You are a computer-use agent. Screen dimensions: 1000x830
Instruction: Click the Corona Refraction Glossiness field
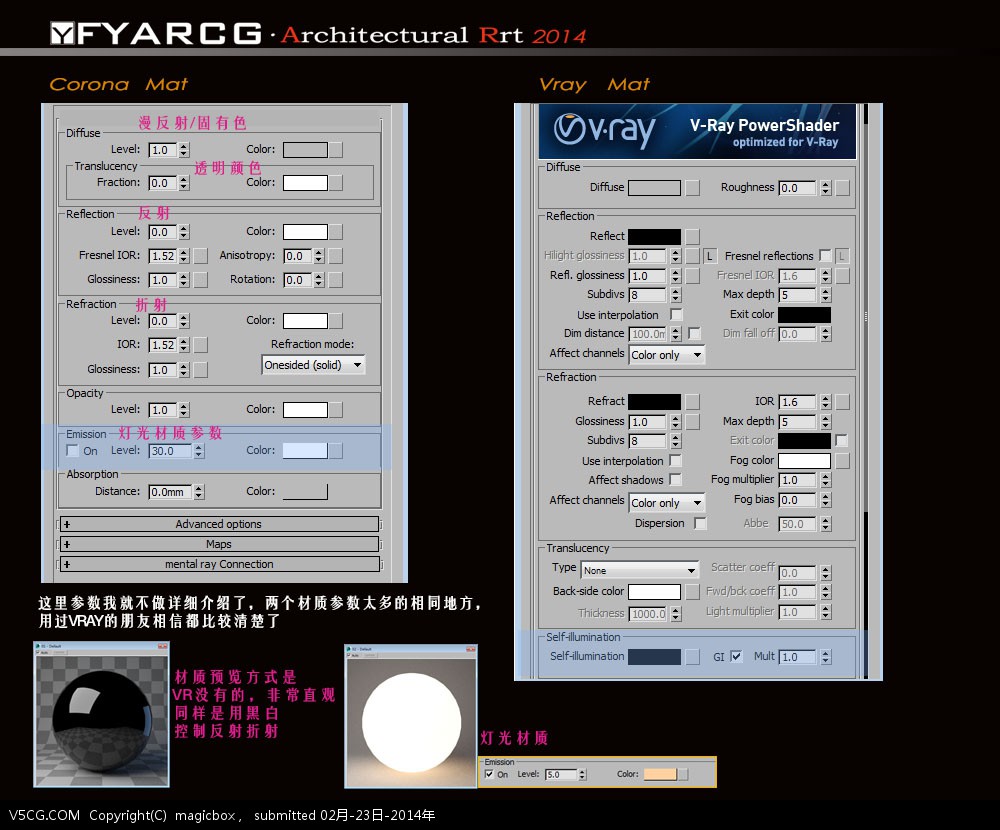[163, 370]
